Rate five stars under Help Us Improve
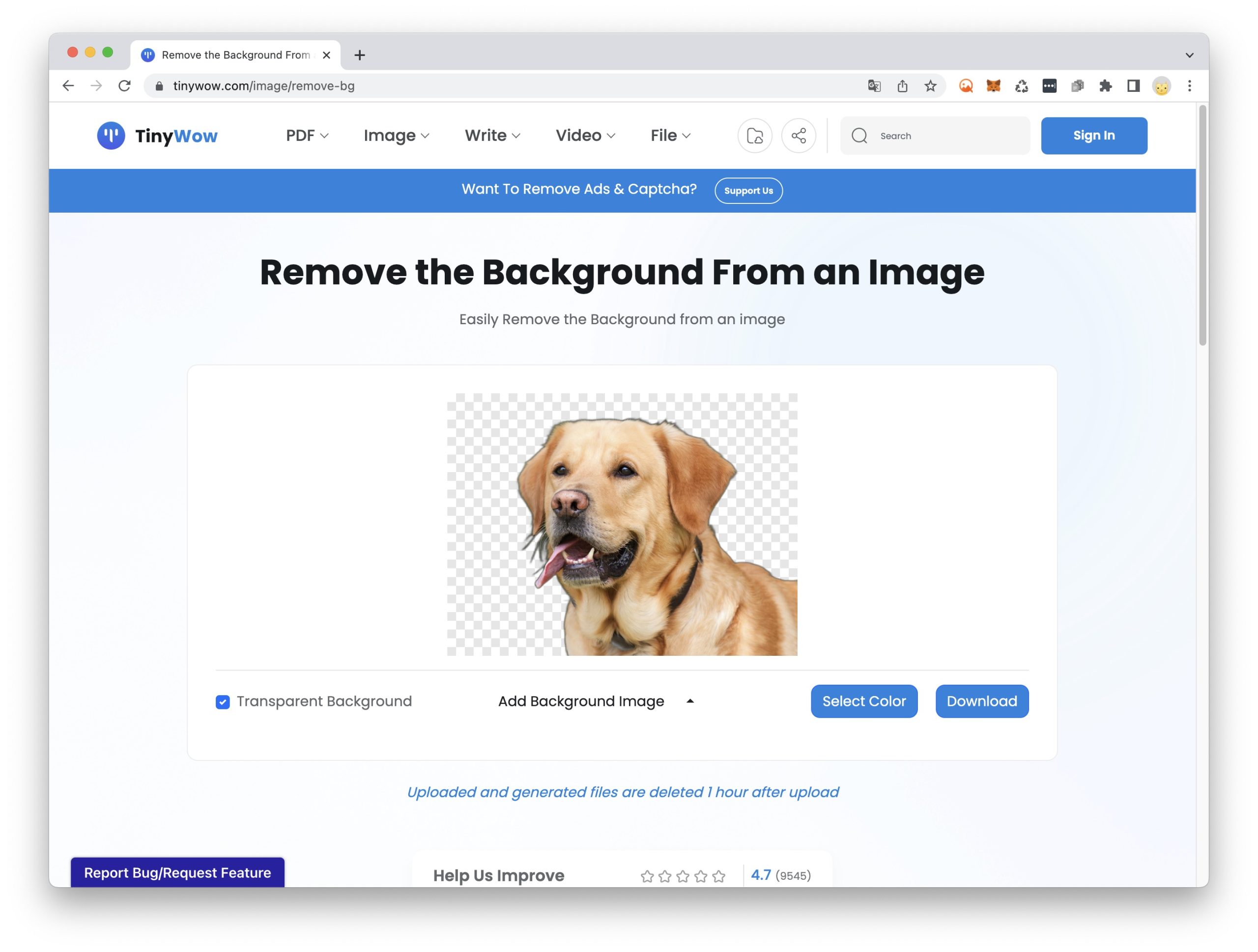 coord(719,876)
